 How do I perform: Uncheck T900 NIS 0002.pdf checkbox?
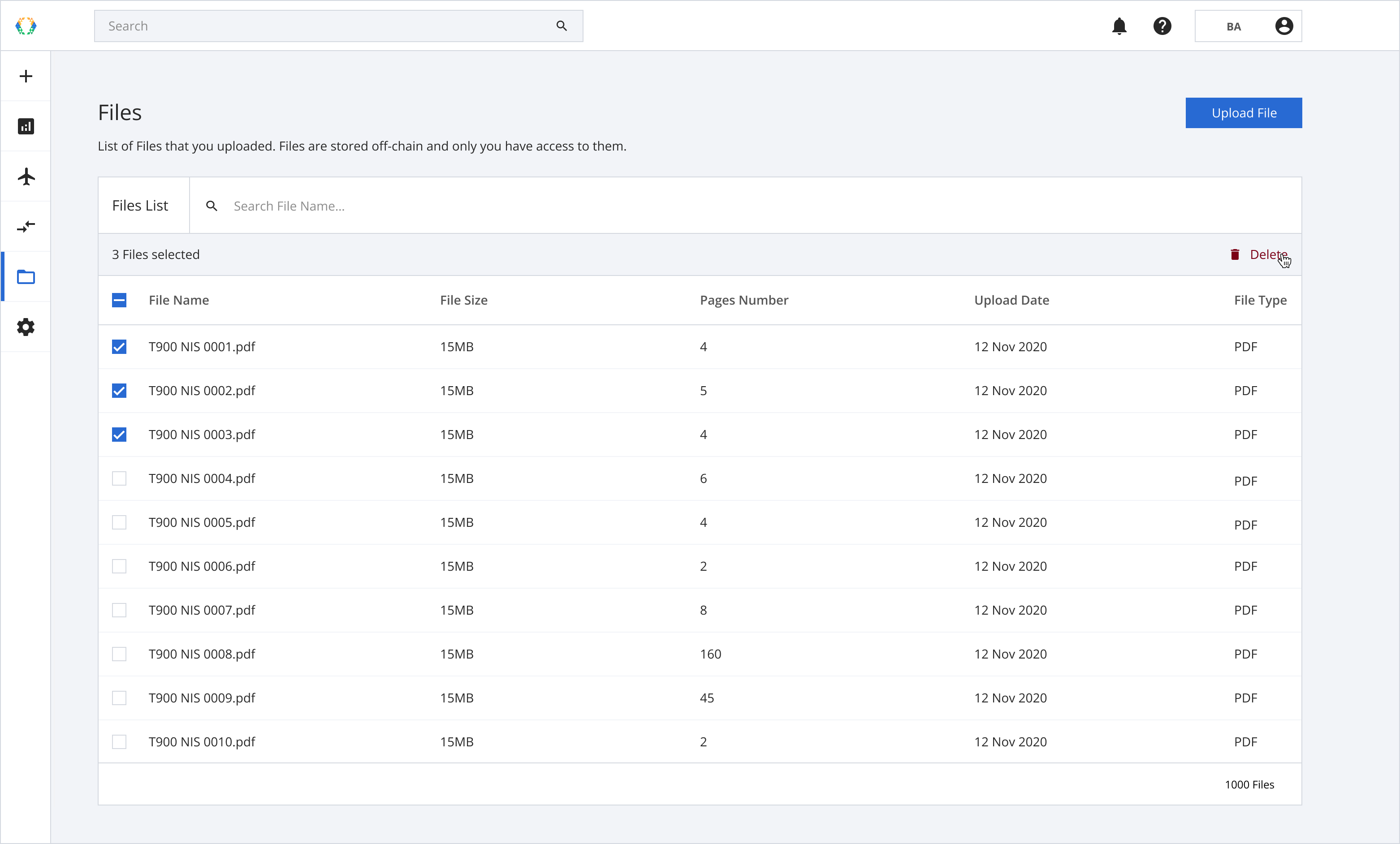(x=119, y=391)
